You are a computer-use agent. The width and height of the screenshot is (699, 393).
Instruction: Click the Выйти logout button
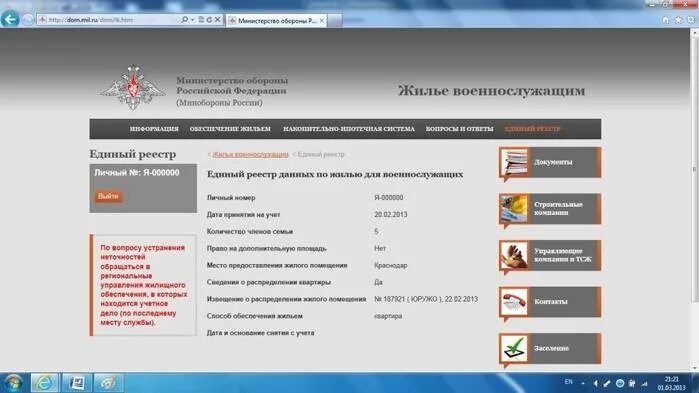point(108,196)
